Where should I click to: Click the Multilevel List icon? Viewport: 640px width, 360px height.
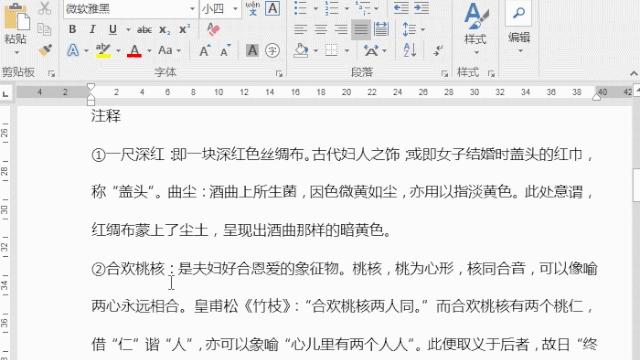coord(363,8)
